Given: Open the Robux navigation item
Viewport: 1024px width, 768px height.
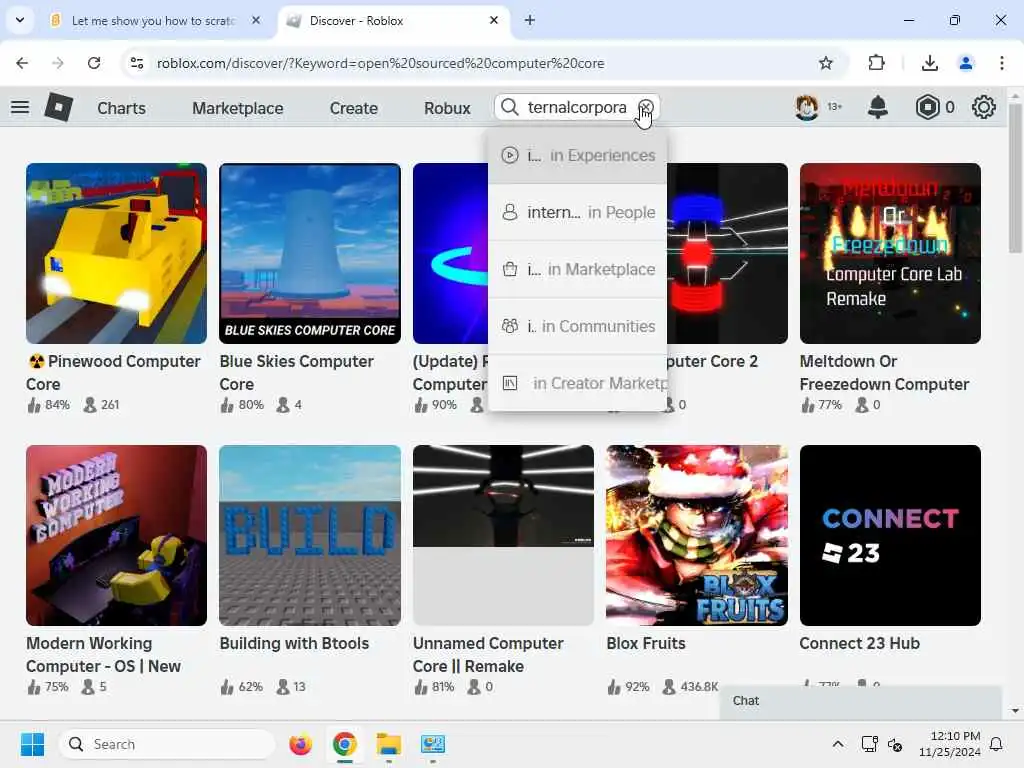Looking at the screenshot, I should pyautogui.click(x=447, y=108).
